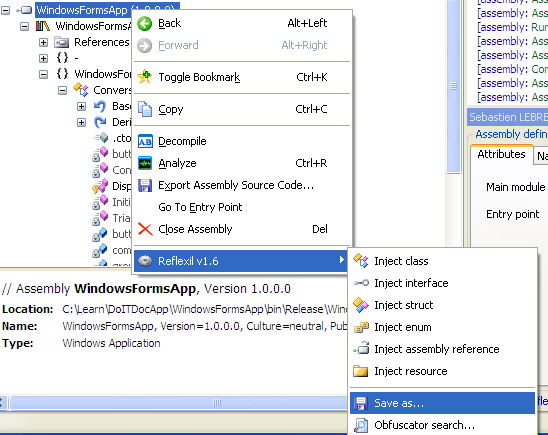Click the Conversion class icon in tree
Screen dimensions: 548x435
[x=81, y=90]
